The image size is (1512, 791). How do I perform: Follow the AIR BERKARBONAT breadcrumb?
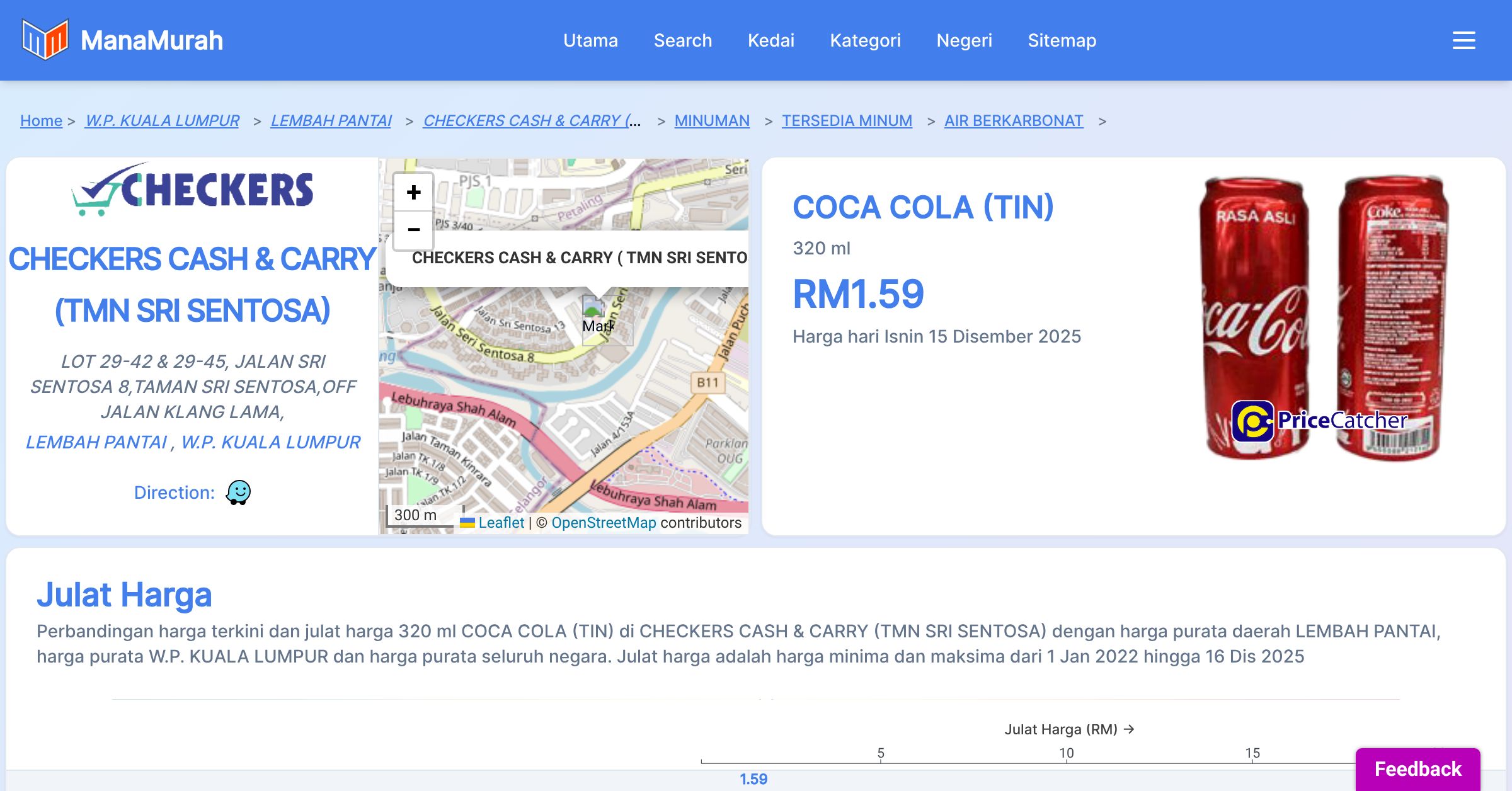point(1013,120)
